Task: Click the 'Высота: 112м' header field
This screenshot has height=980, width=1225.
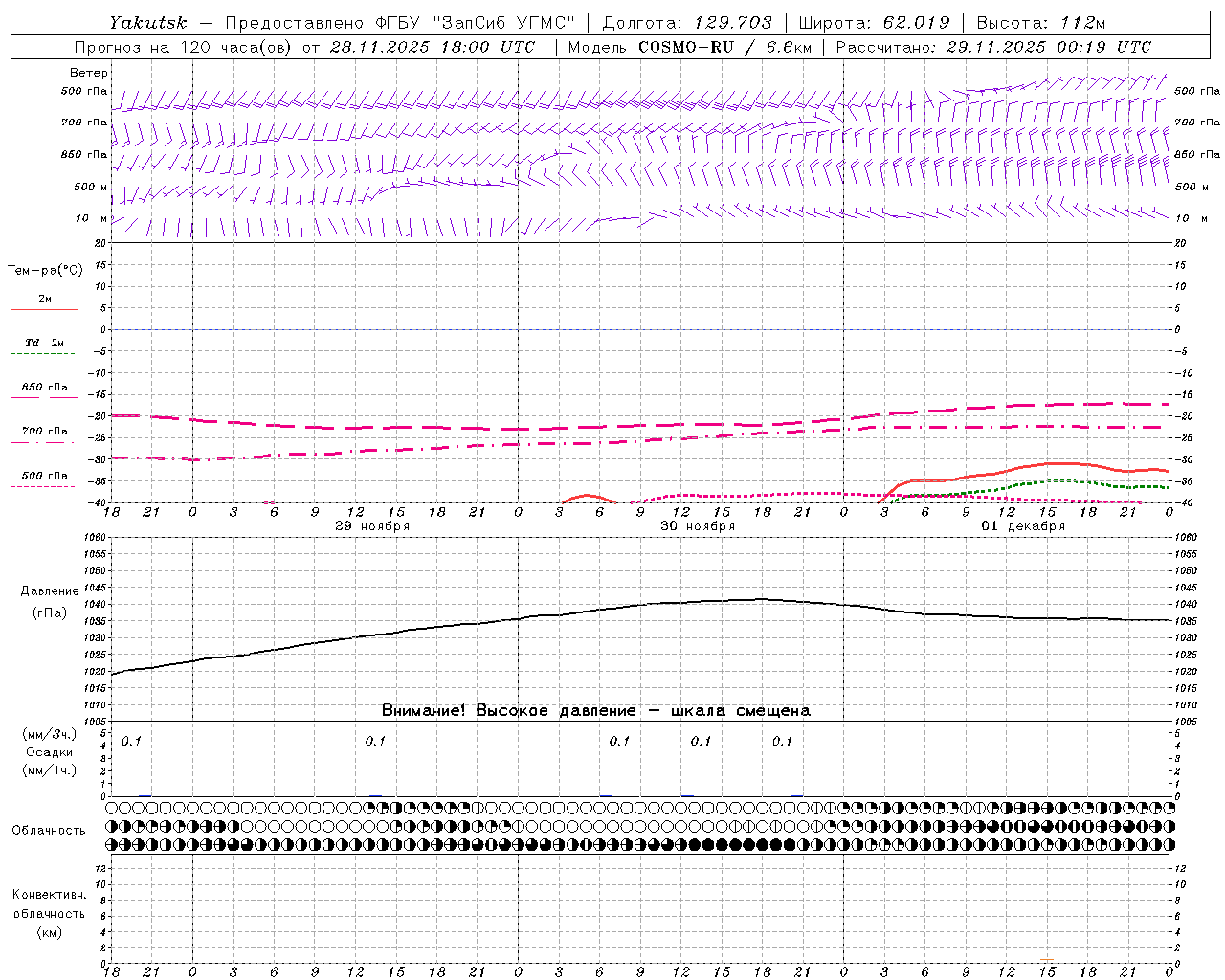Action: click(1040, 23)
